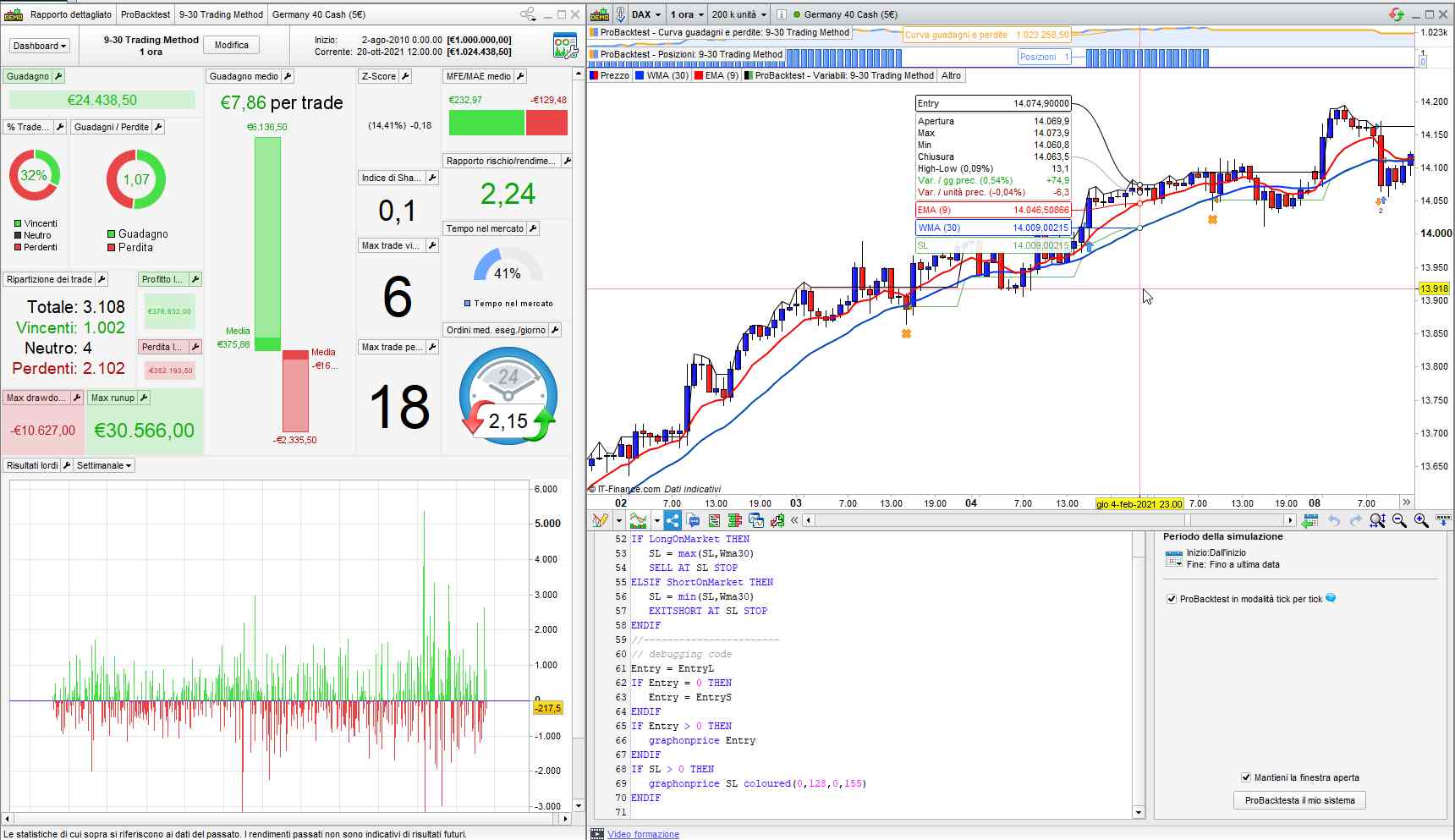Select the Altro legend tab
Viewport: 1455px width, 840px height.
point(952,75)
